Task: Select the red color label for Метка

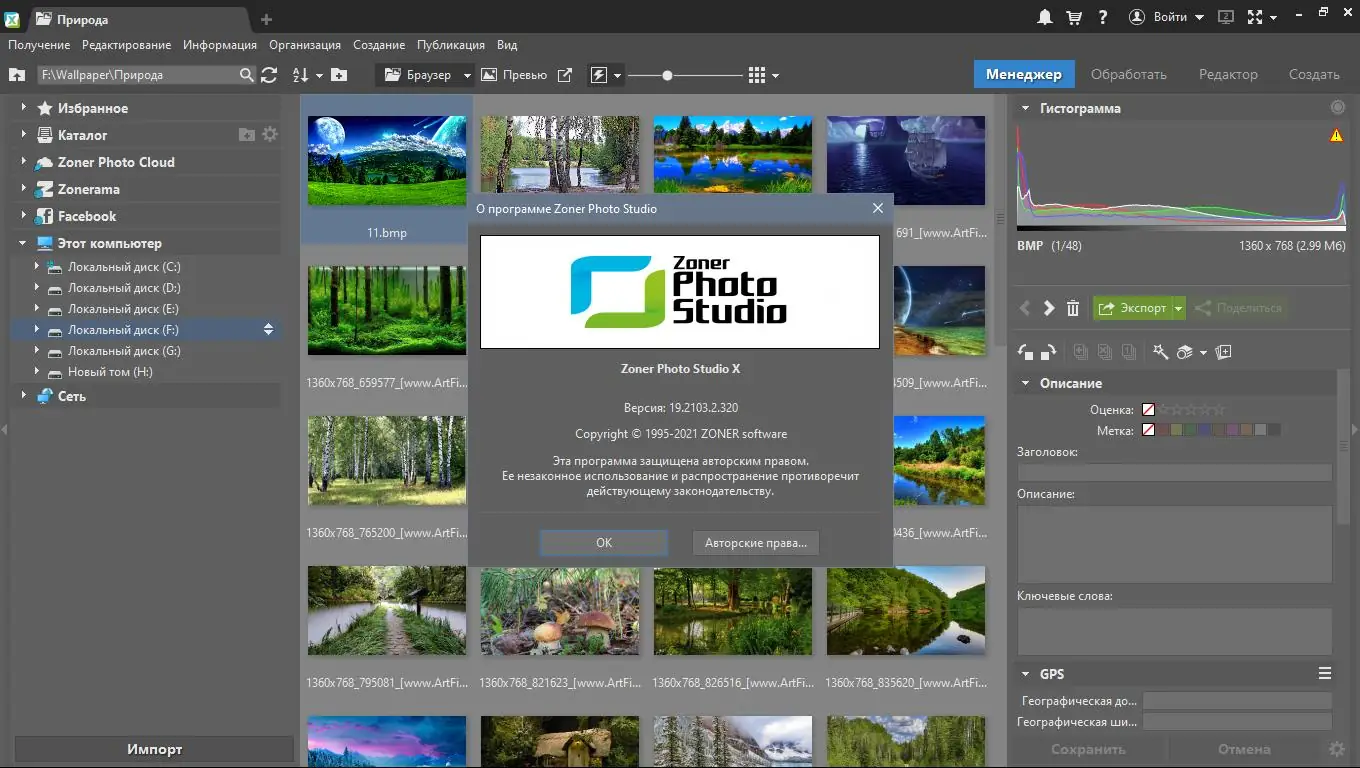Action: (x=1164, y=430)
